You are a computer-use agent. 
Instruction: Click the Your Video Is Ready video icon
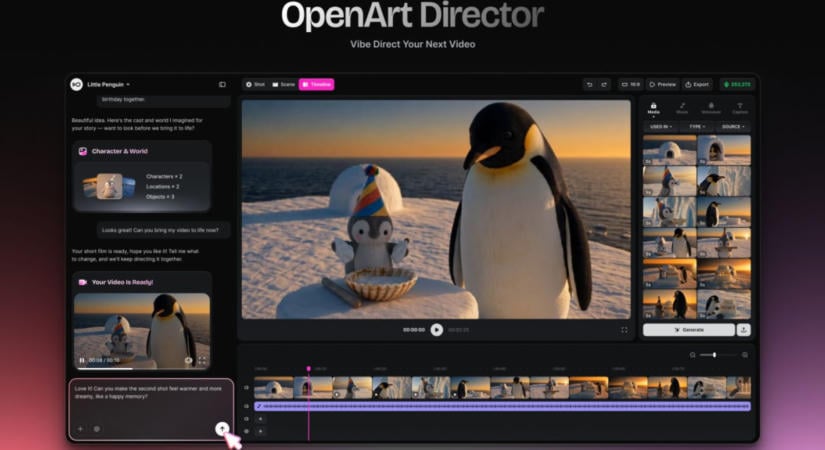(83, 282)
